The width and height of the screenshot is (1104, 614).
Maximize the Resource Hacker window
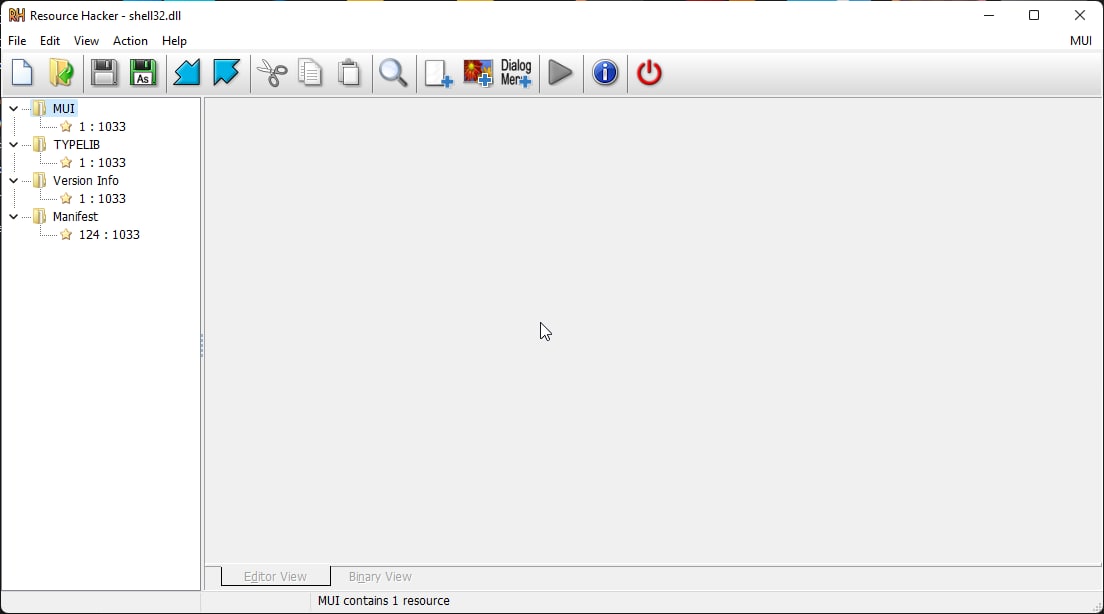(x=1034, y=15)
